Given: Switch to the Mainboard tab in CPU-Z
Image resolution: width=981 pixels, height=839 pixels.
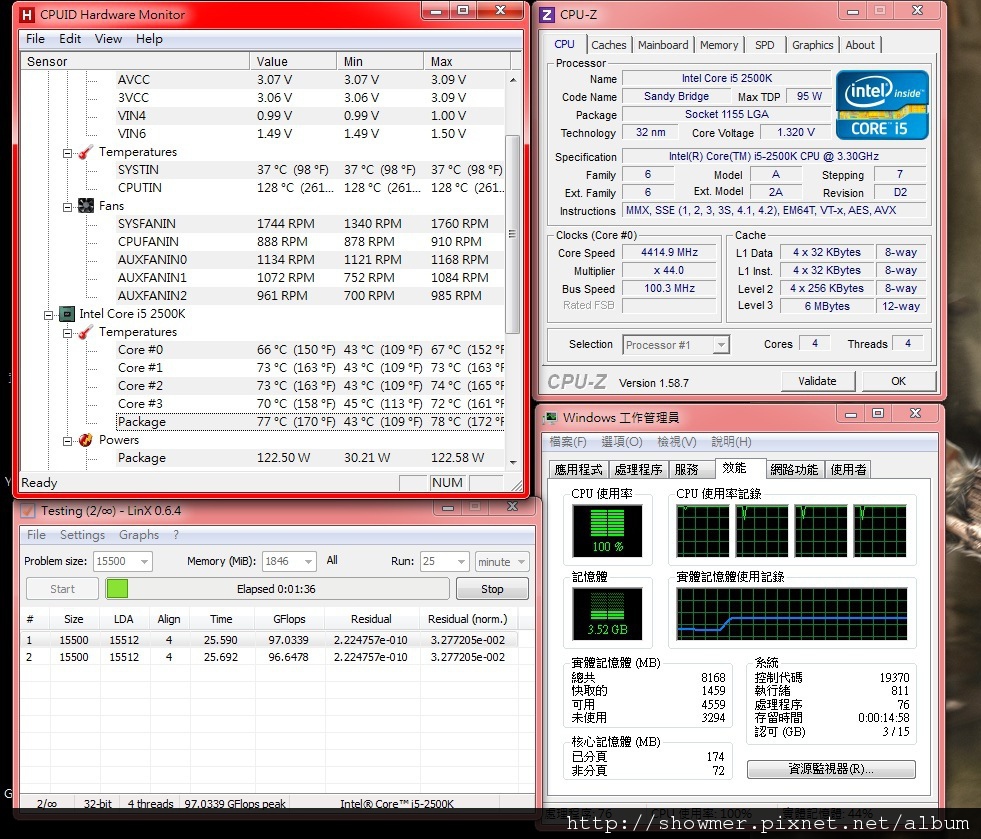Looking at the screenshot, I should [663, 45].
